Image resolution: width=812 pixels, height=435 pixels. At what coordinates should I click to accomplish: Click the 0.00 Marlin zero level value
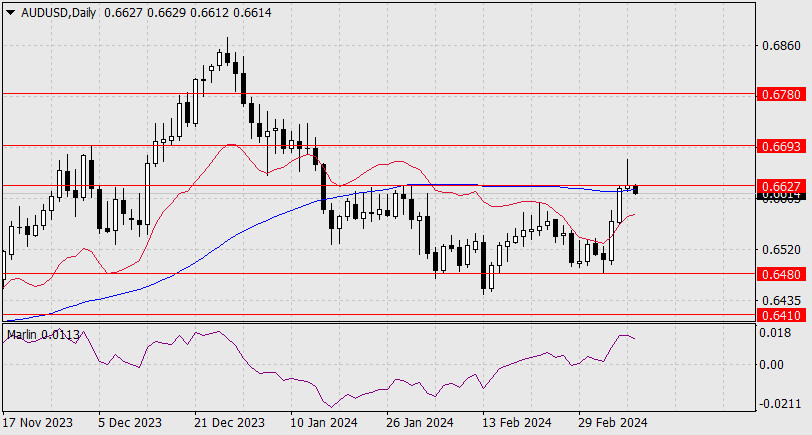[x=772, y=365]
